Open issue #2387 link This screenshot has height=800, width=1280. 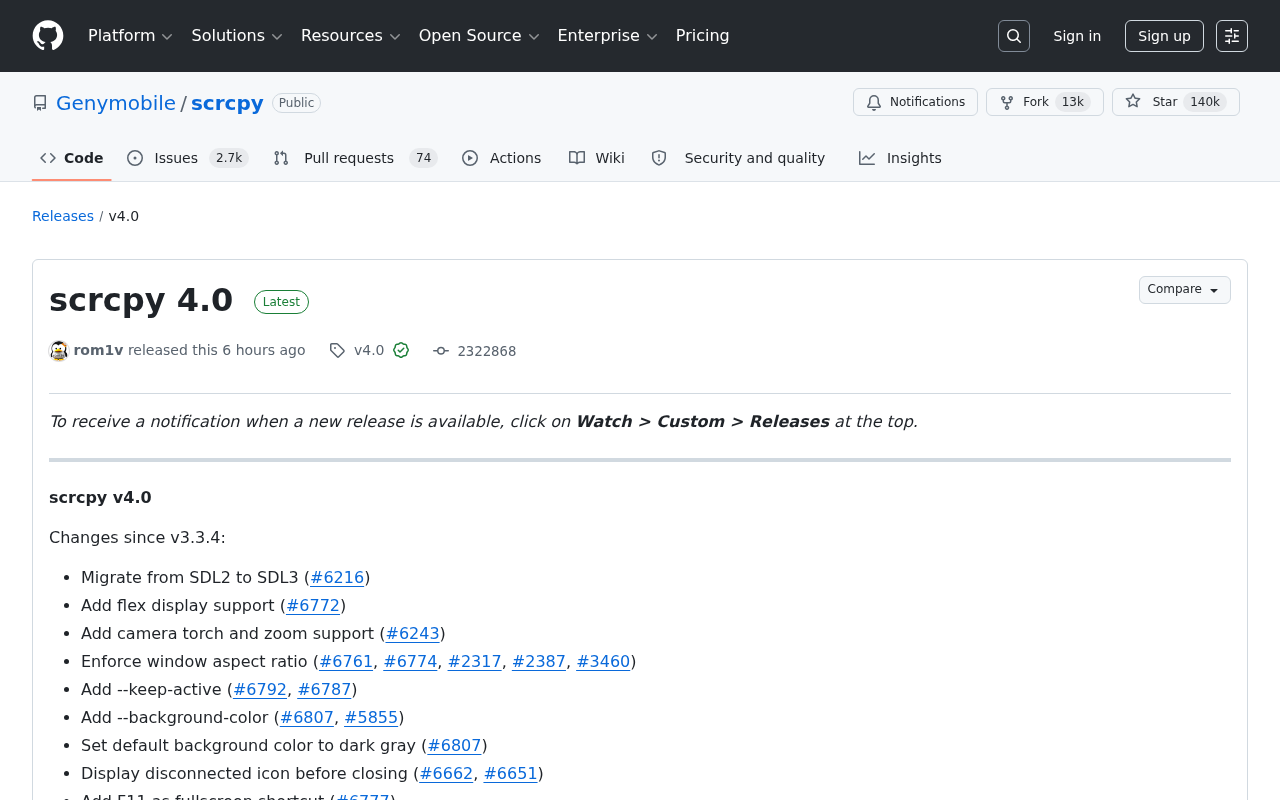click(539, 661)
